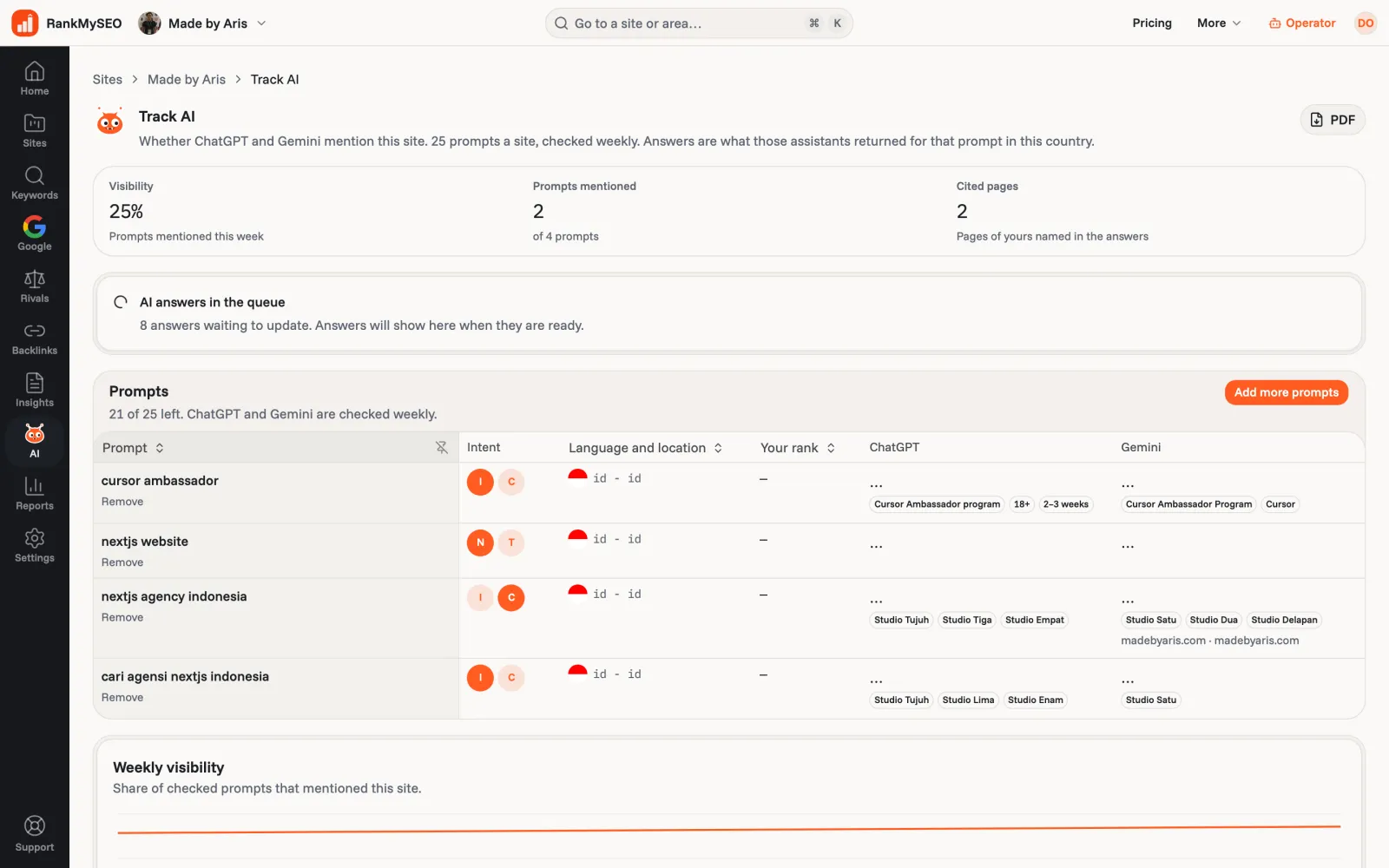
Task: Open Sites in the sidebar
Action: coord(35,130)
